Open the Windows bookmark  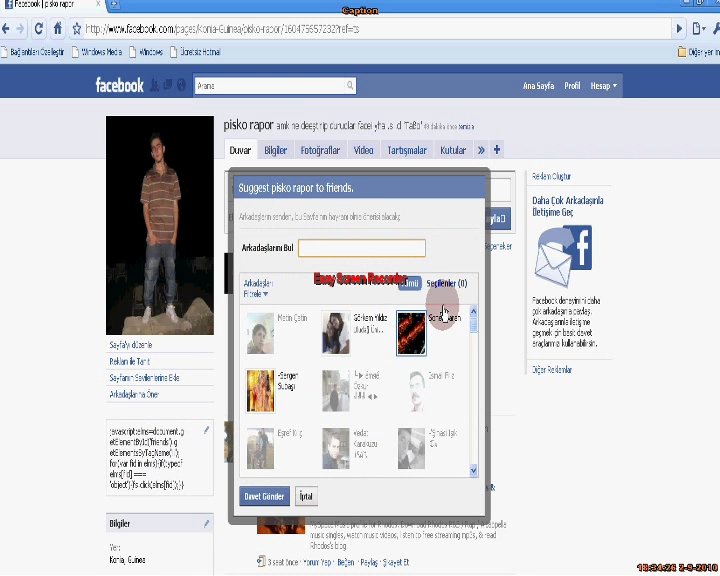pos(146,52)
